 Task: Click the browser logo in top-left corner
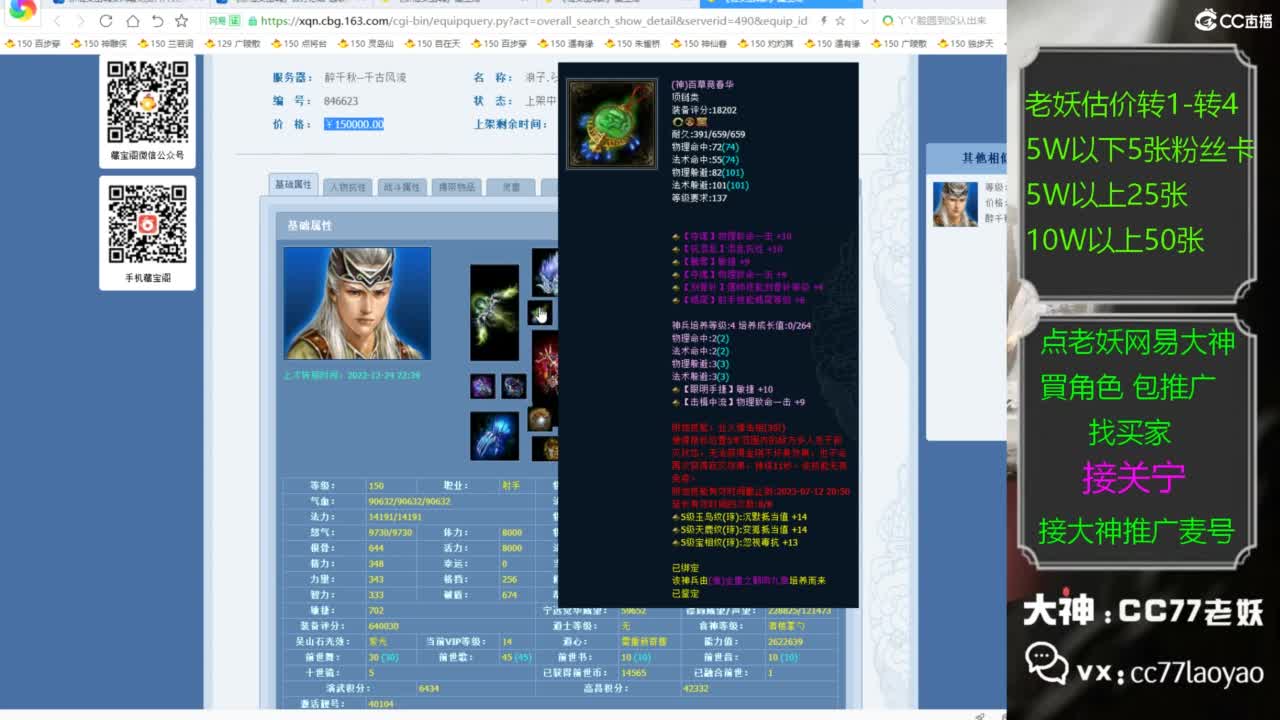22,10
